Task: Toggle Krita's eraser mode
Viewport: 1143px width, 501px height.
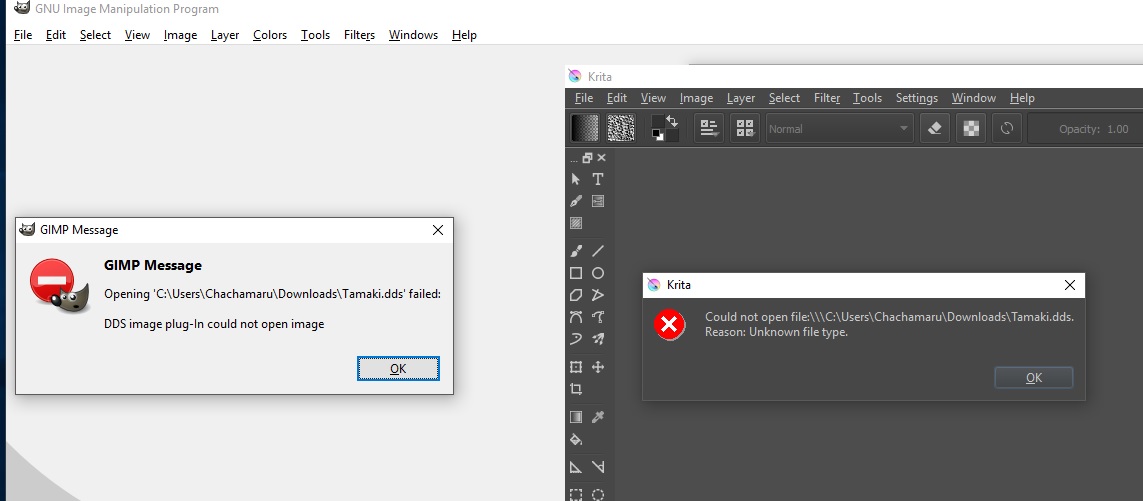Action: (x=935, y=128)
